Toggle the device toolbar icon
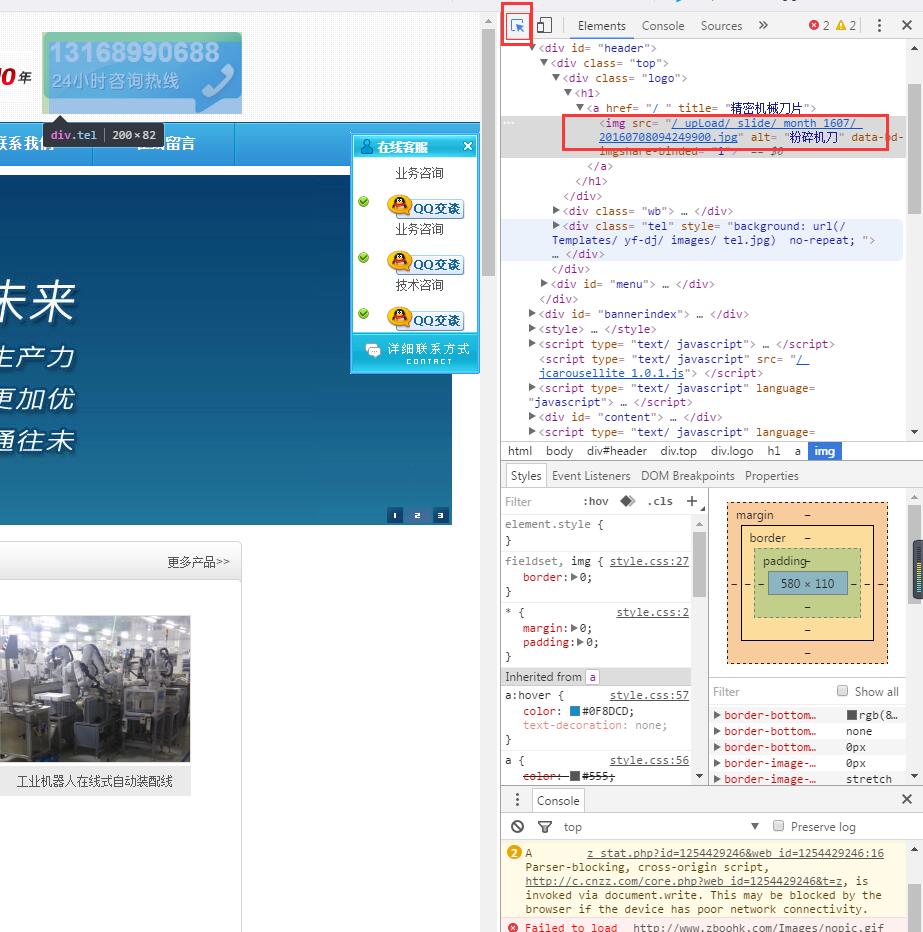This screenshot has height=932, width=923. pyautogui.click(x=544, y=26)
